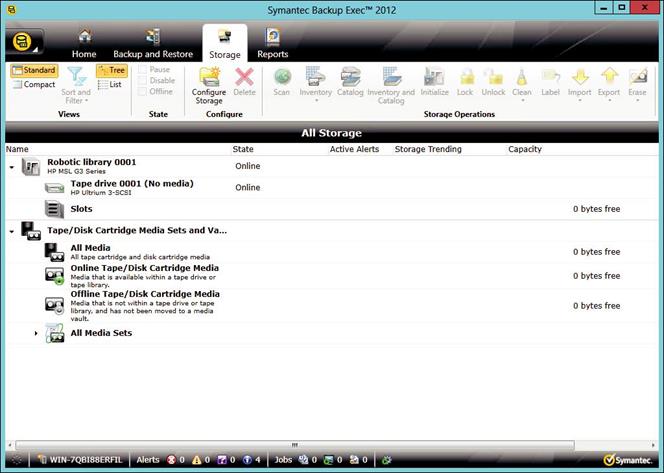Toggle the Disable state checkbox
Image resolution: width=664 pixels, height=473 pixels.
pos(143,80)
